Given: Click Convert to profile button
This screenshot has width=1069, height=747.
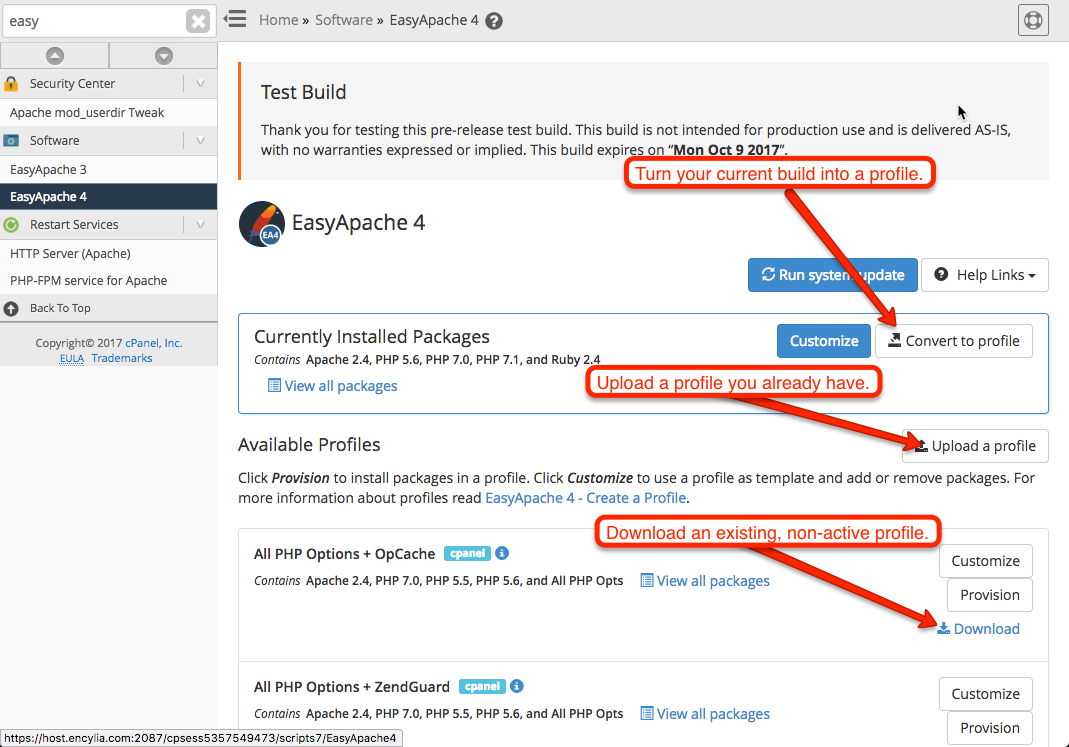Looking at the screenshot, I should click(x=954, y=341).
